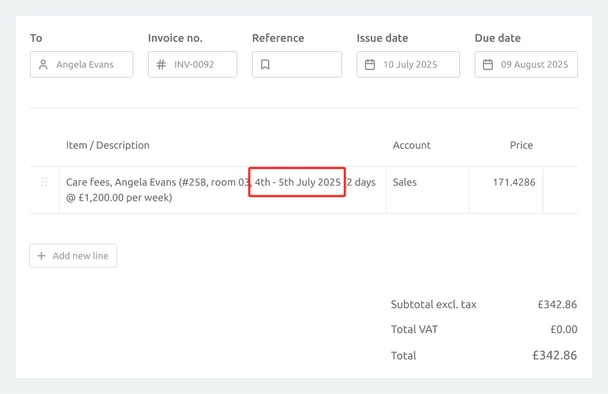This screenshot has height=394, width=608.
Task: Click into the empty Reference field
Action: coord(297,64)
